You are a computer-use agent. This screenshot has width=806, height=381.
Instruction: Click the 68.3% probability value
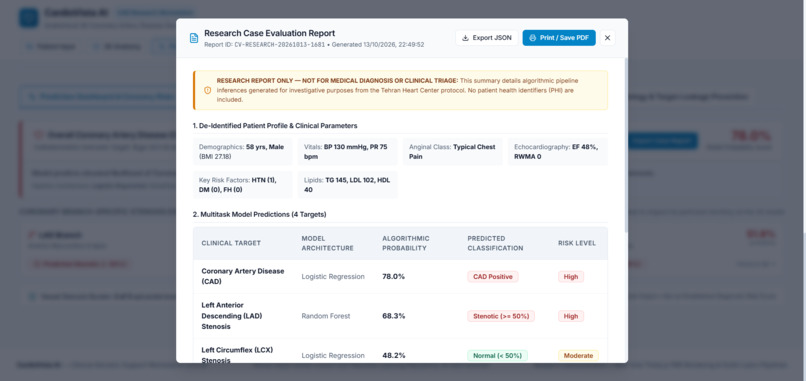click(x=393, y=316)
